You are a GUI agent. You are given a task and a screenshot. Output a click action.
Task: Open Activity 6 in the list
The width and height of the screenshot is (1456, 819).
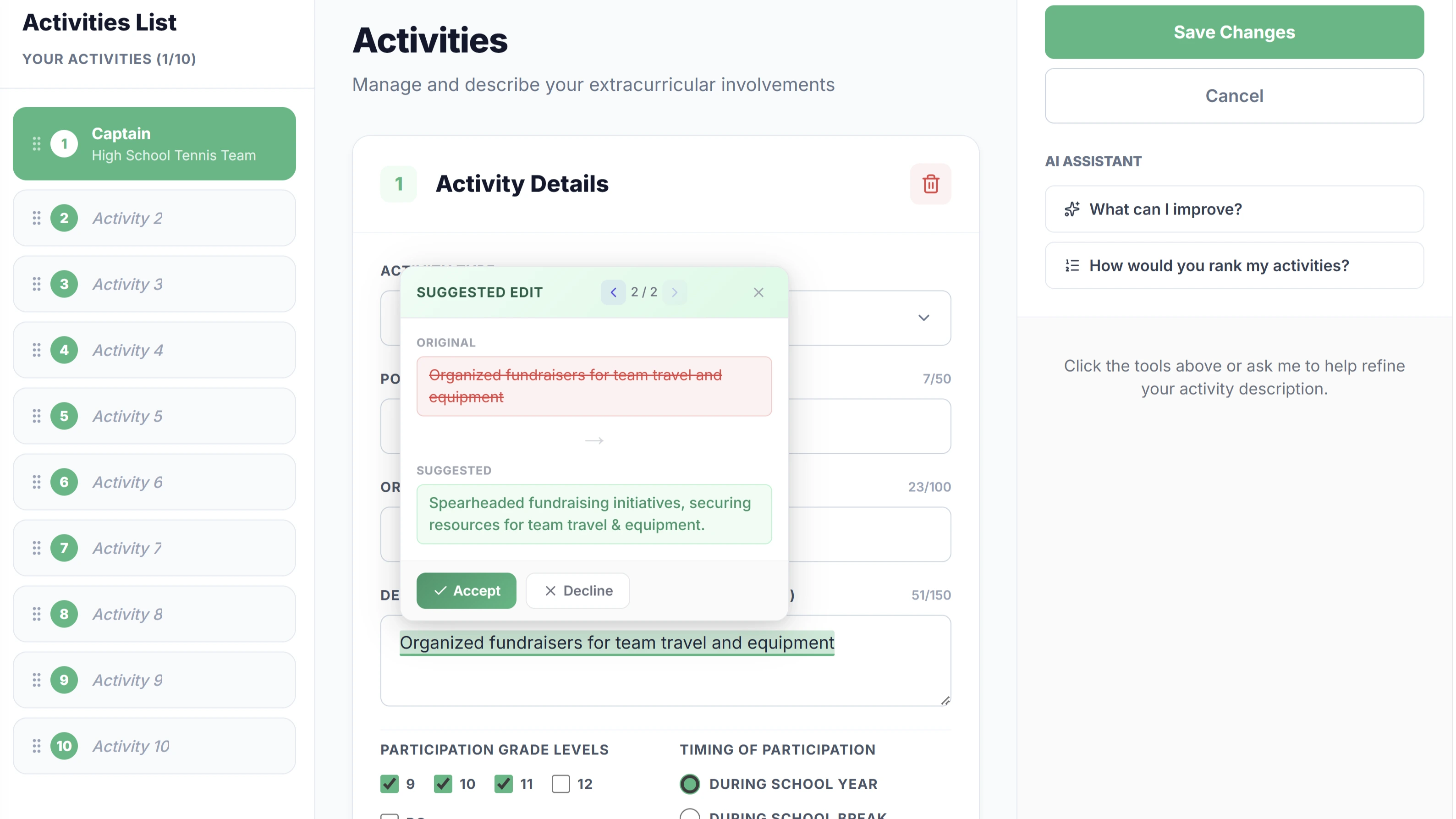coord(154,482)
